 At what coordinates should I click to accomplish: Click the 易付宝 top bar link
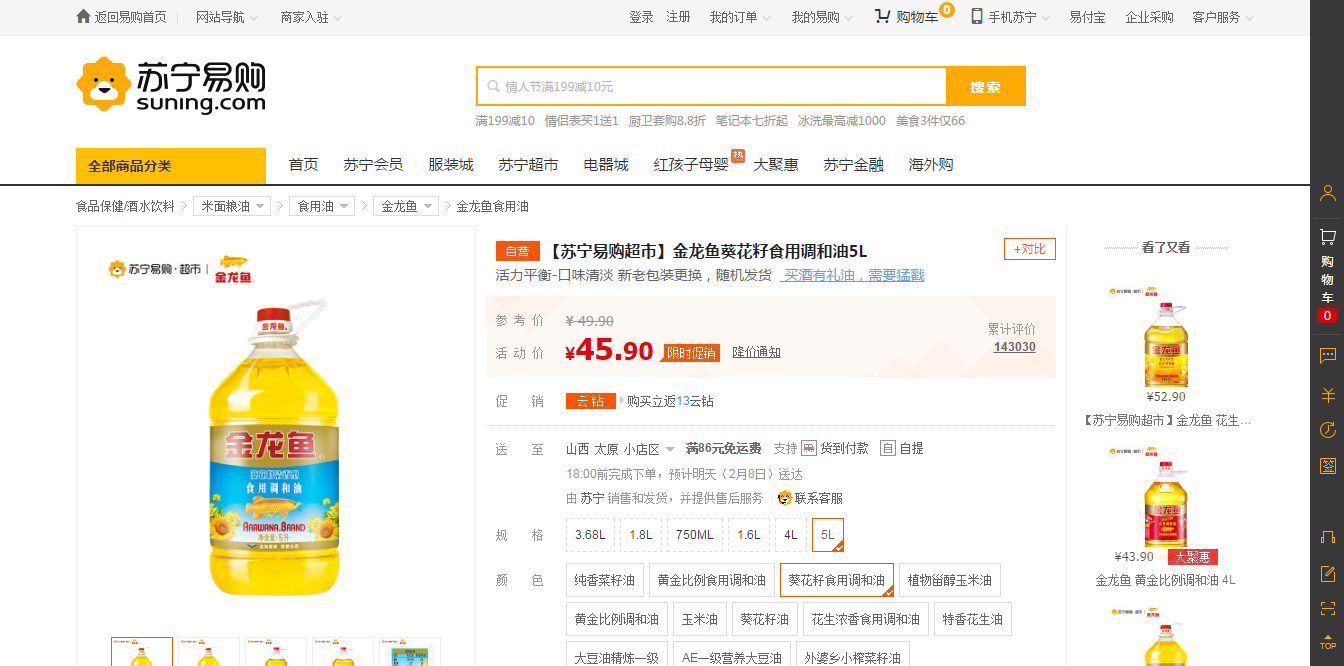(x=1087, y=17)
